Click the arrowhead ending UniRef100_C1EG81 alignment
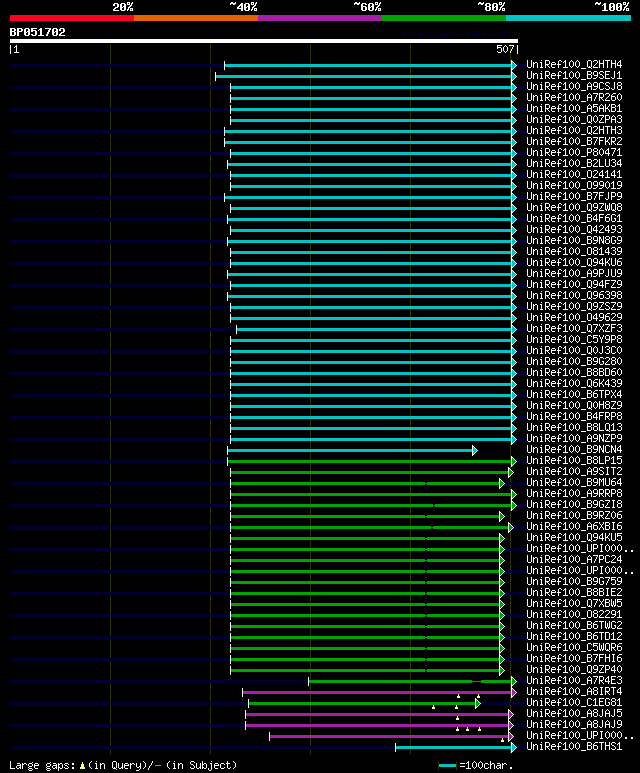The height and width of the screenshot is (773, 640). 478,703
